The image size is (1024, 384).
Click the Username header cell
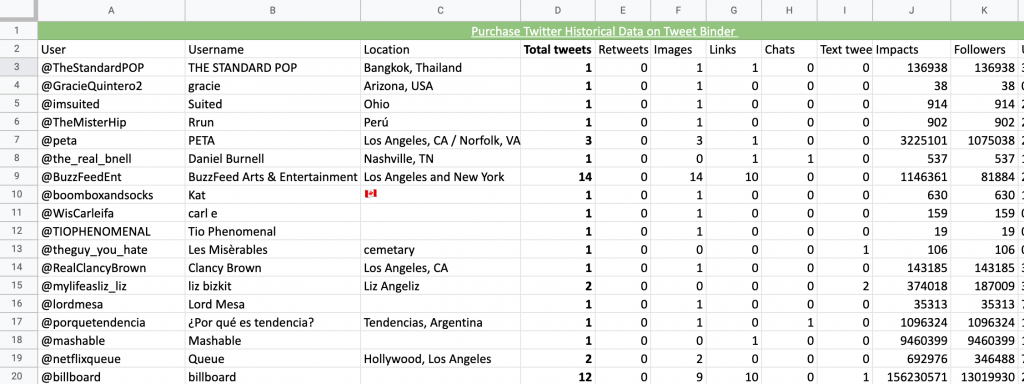pyautogui.click(x=272, y=50)
